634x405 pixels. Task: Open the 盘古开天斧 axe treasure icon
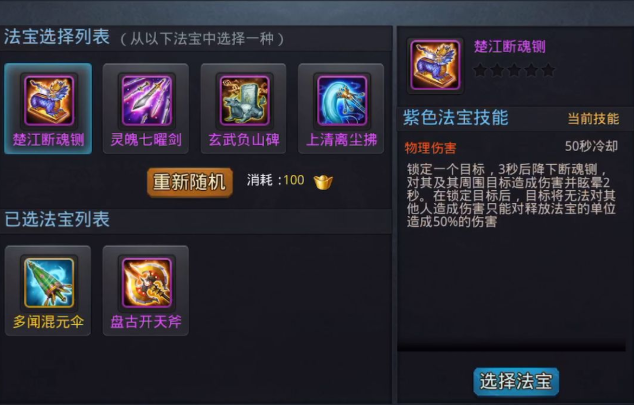click(x=146, y=283)
